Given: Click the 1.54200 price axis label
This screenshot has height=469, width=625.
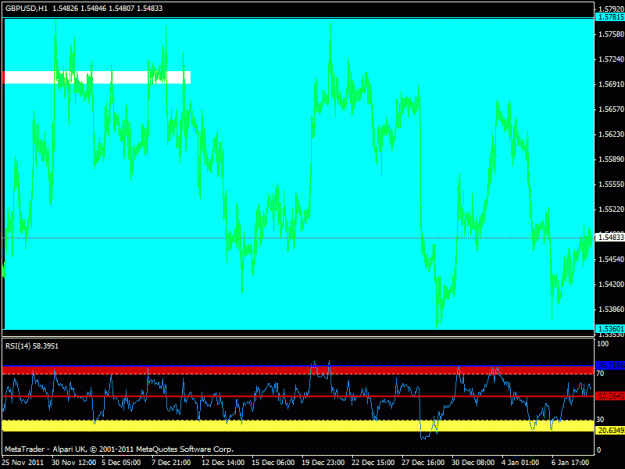Looking at the screenshot, I should pyautogui.click(x=611, y=284).
